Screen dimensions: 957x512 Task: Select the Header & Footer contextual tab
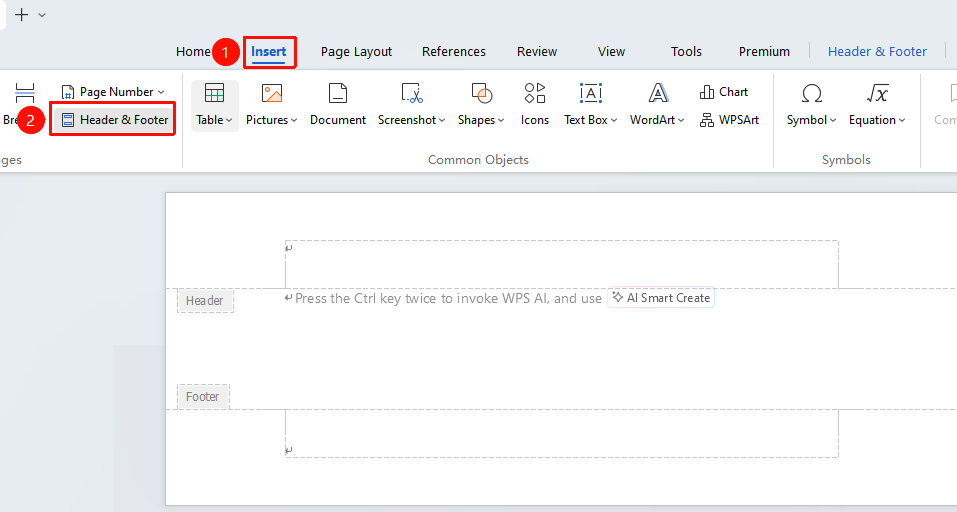(x=877, y=52)
